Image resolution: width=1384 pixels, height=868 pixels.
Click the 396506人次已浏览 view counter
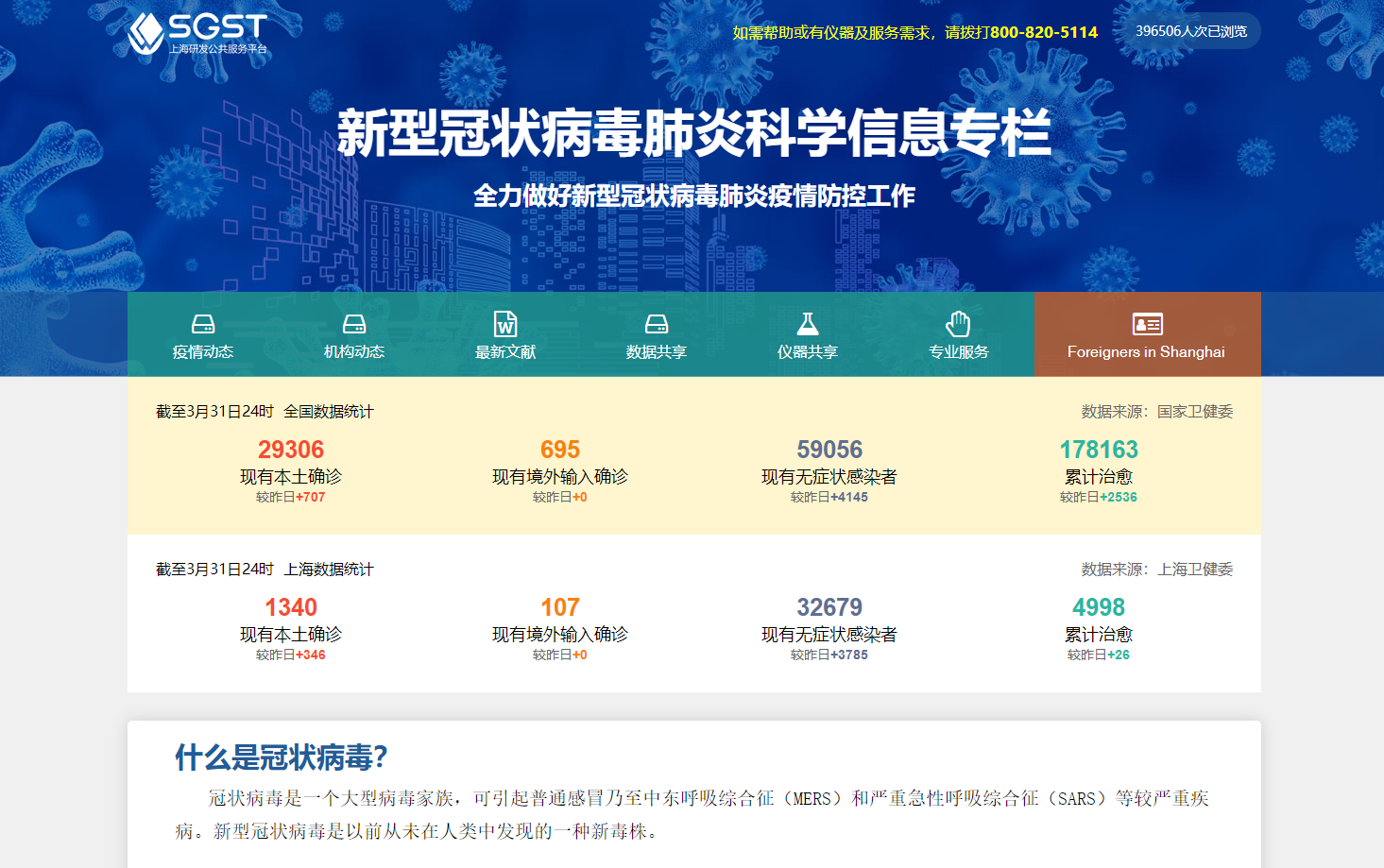(x=1190, y=31)
